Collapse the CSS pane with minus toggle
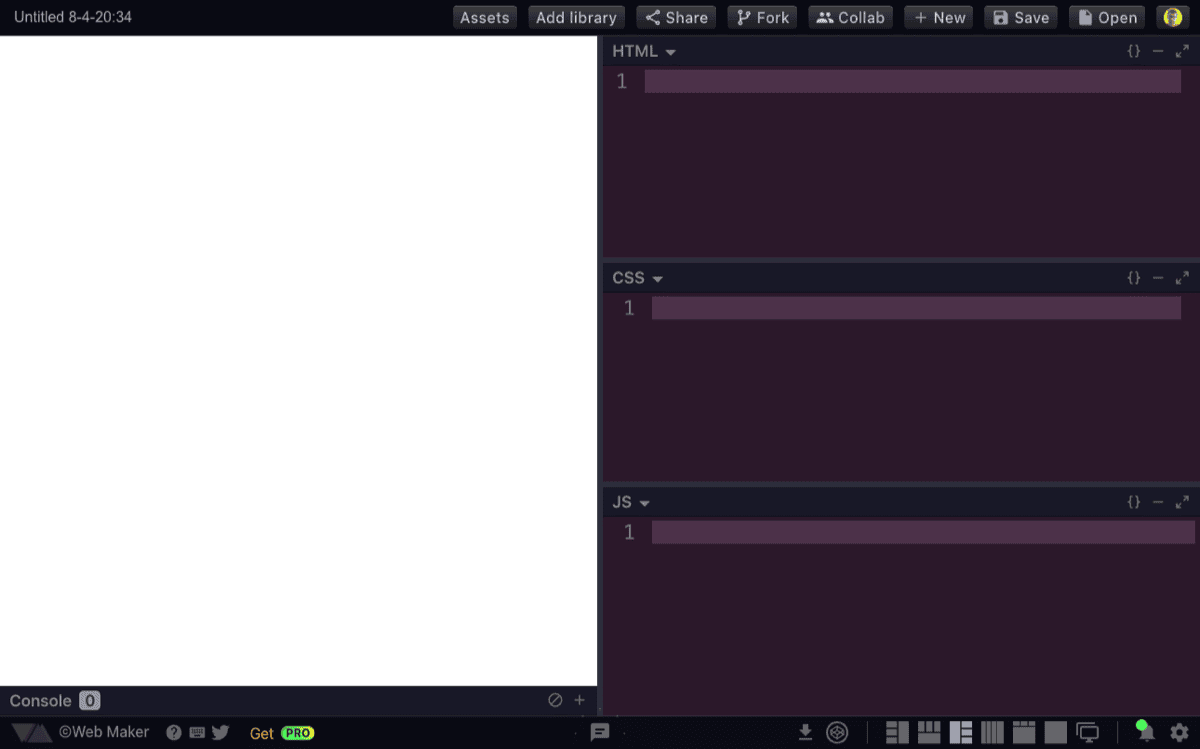Screen dimensions: 1200x749 pos(1158,277)
